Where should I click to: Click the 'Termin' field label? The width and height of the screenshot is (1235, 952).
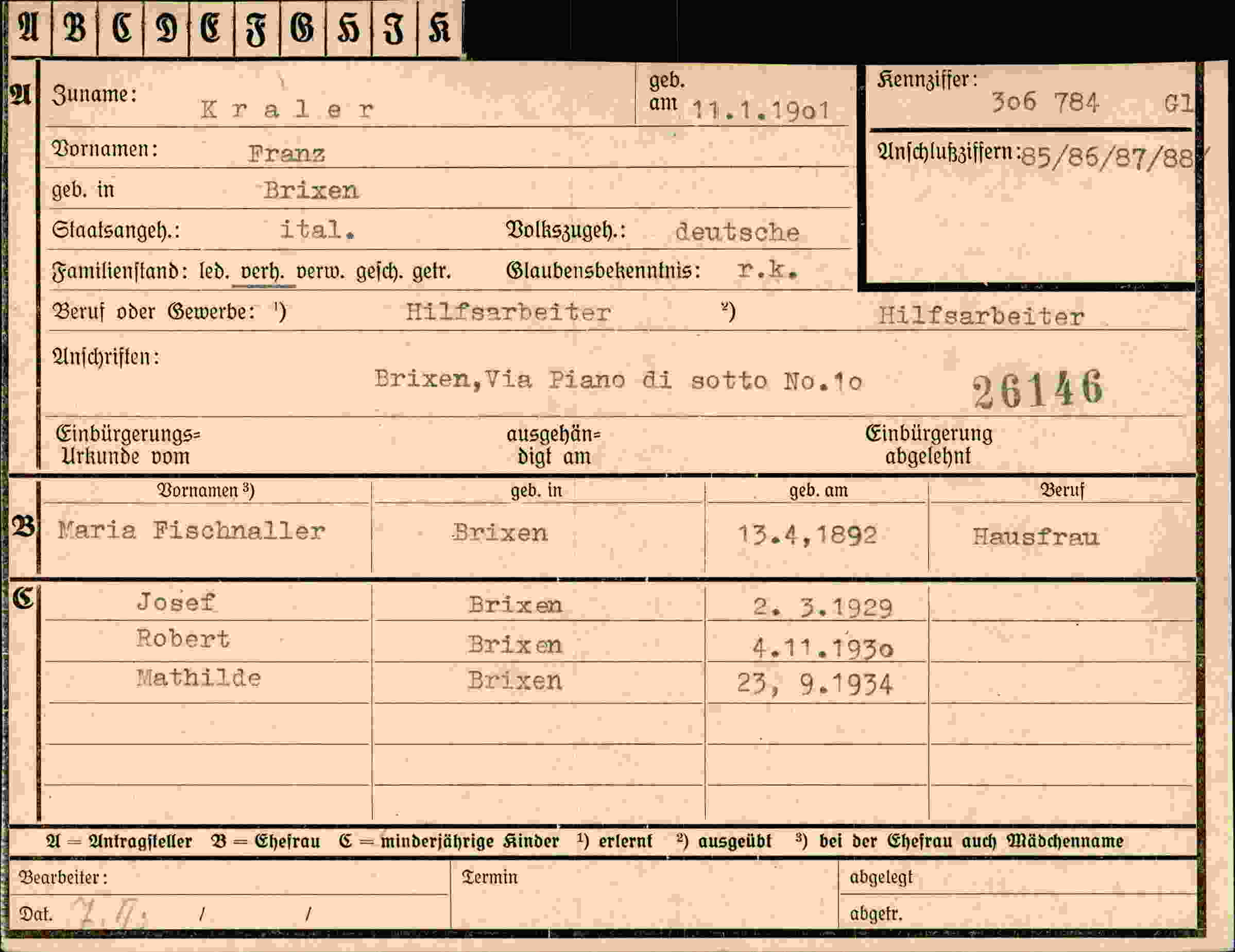point(490,877)
